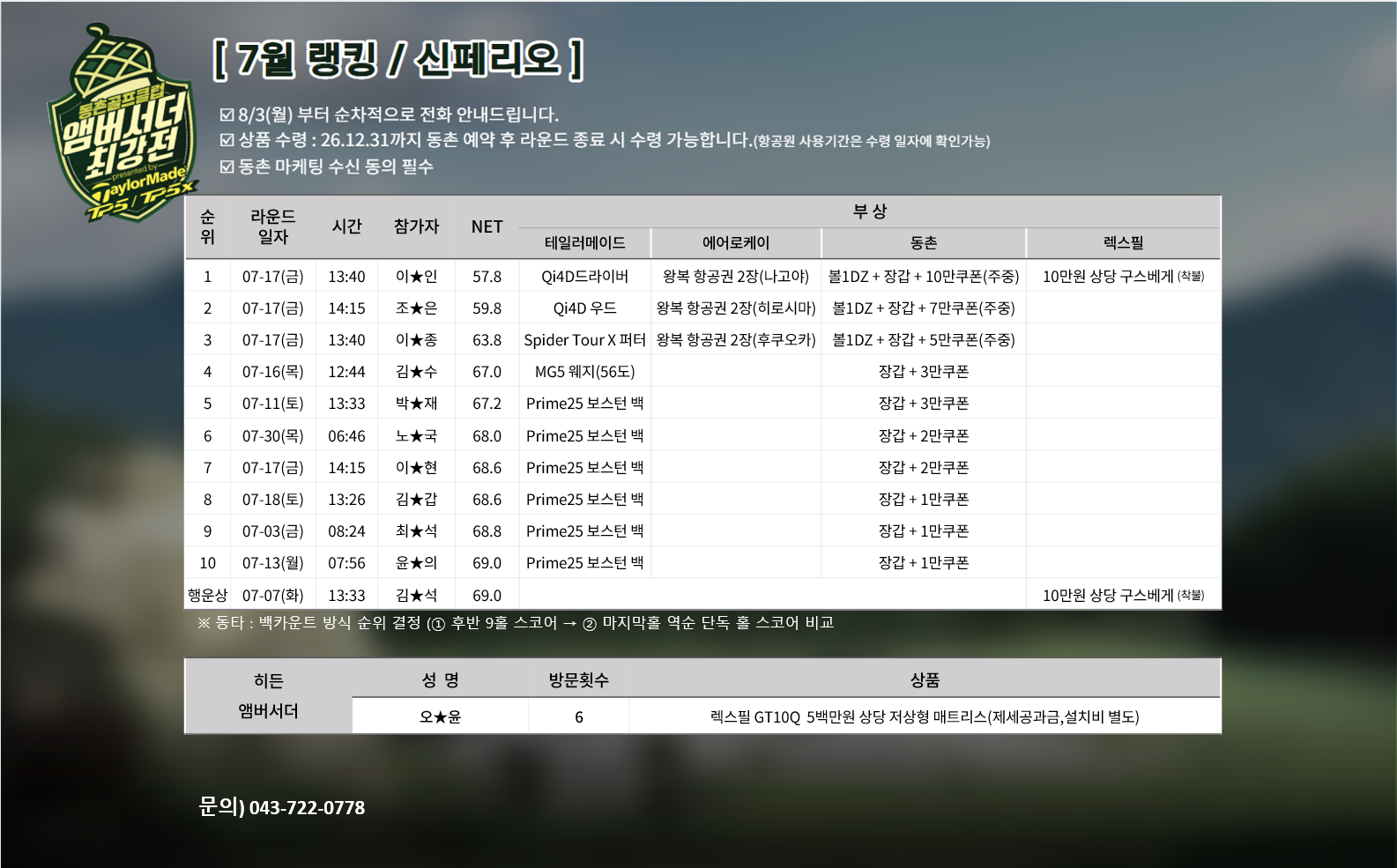The image size is (1397, 868).
Task: Click round date '07-16(목)'
Action: click(x=273, y=372)
